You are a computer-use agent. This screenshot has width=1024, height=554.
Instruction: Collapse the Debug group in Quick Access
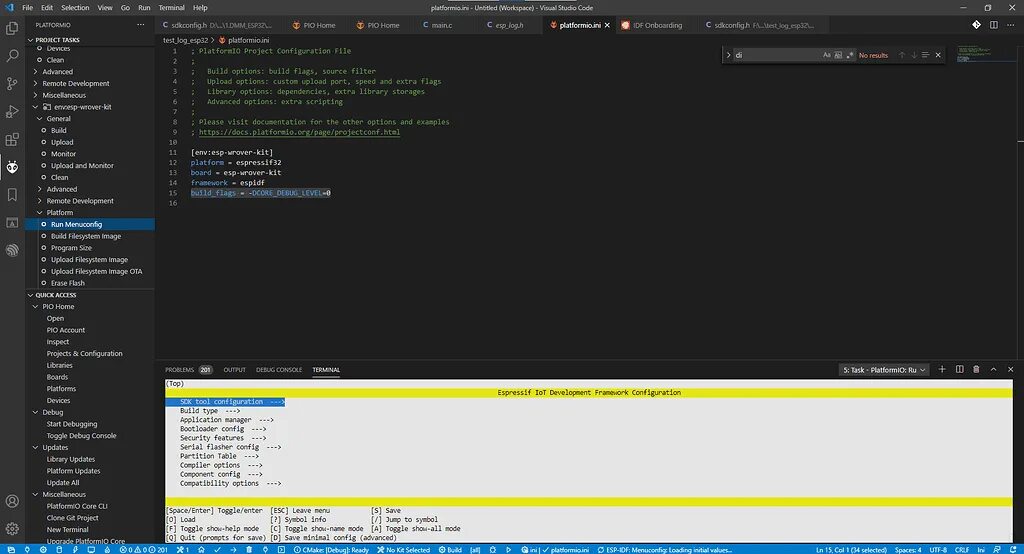click(36, 412)
